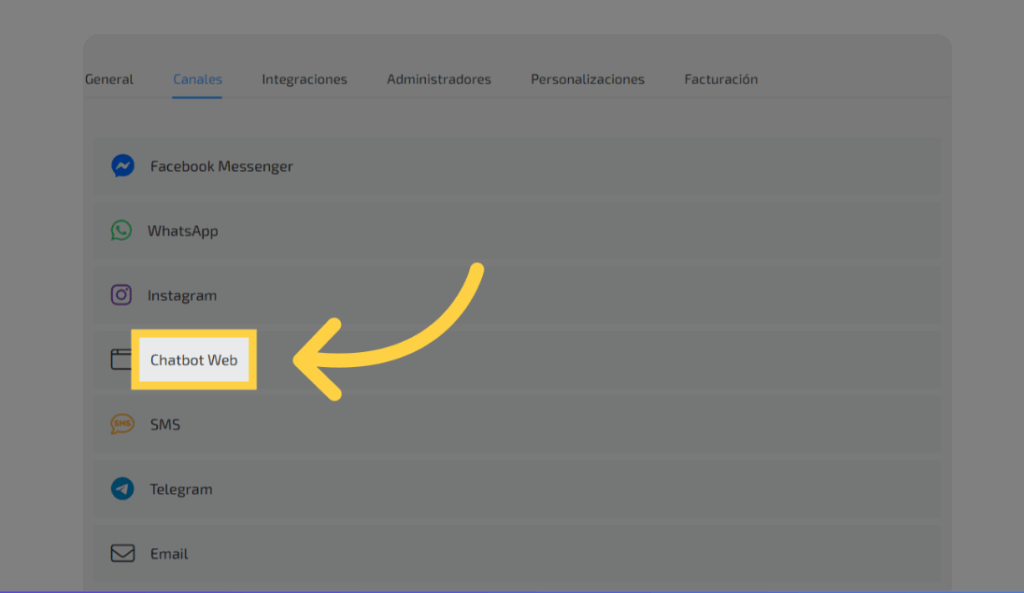Open the General tab
This screenshot has height=593, width=1024.
(109, 79)
